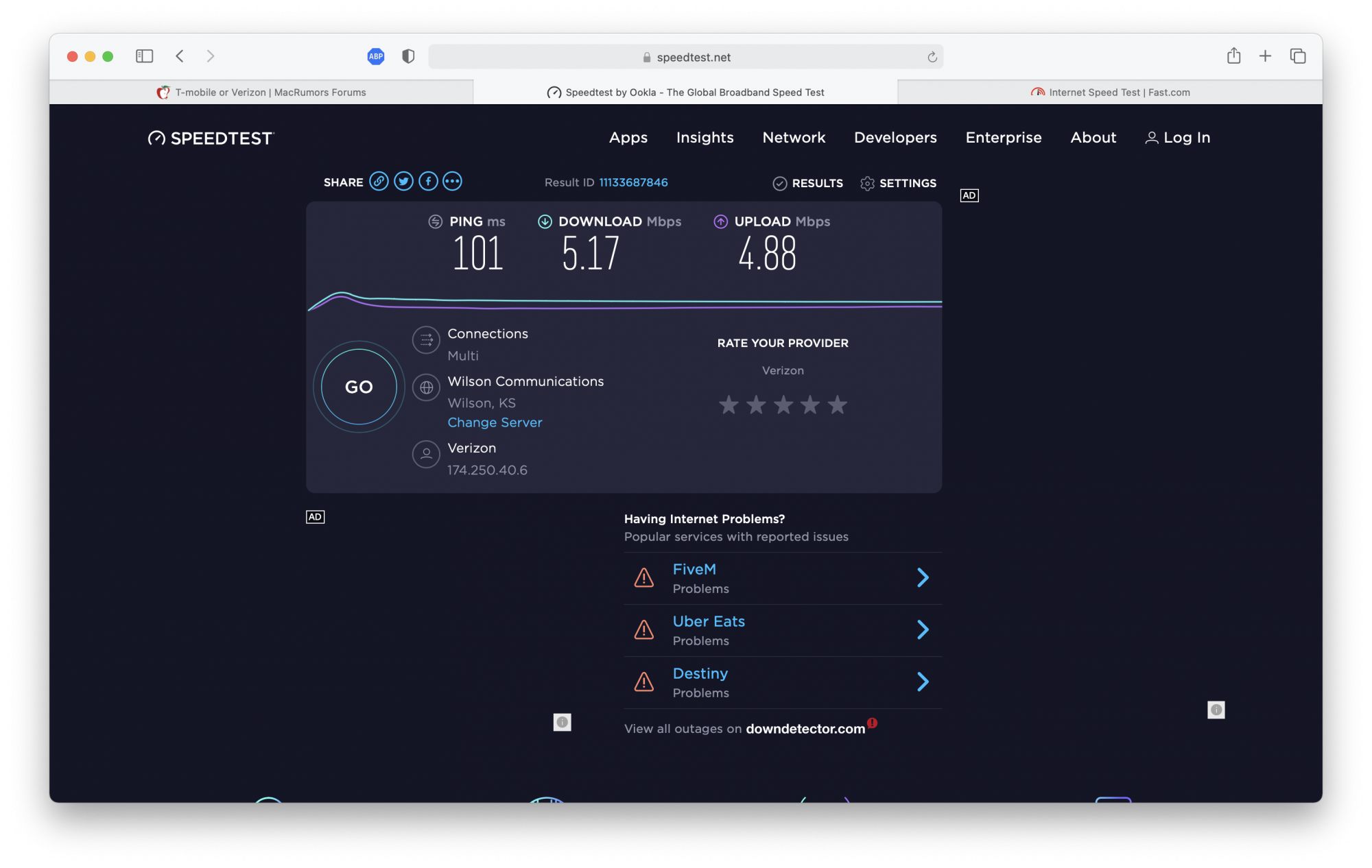Open the Network menu item
Image resolution: width=1372 pixels, height=868 pixels.
pyautogui.click(x=794, y=138)
